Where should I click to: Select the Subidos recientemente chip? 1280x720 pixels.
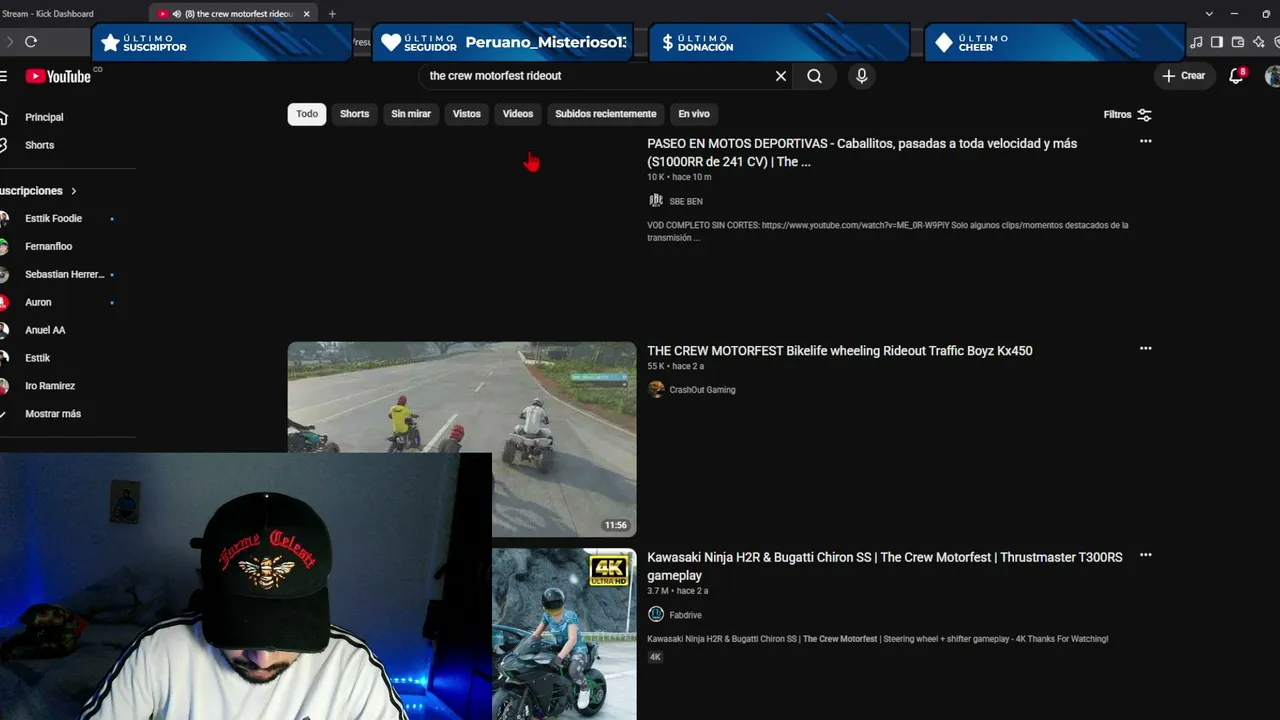pyautogui.click(x=606, y=114)
